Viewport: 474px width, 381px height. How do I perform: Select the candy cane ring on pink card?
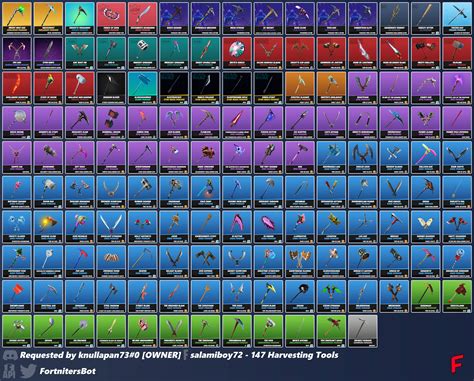[111, 18]
